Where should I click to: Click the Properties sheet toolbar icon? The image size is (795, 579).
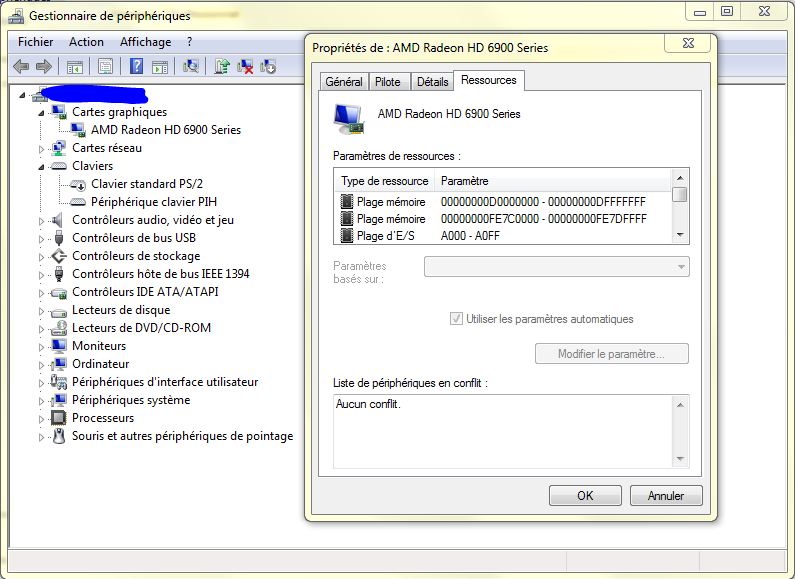point(105,66)
